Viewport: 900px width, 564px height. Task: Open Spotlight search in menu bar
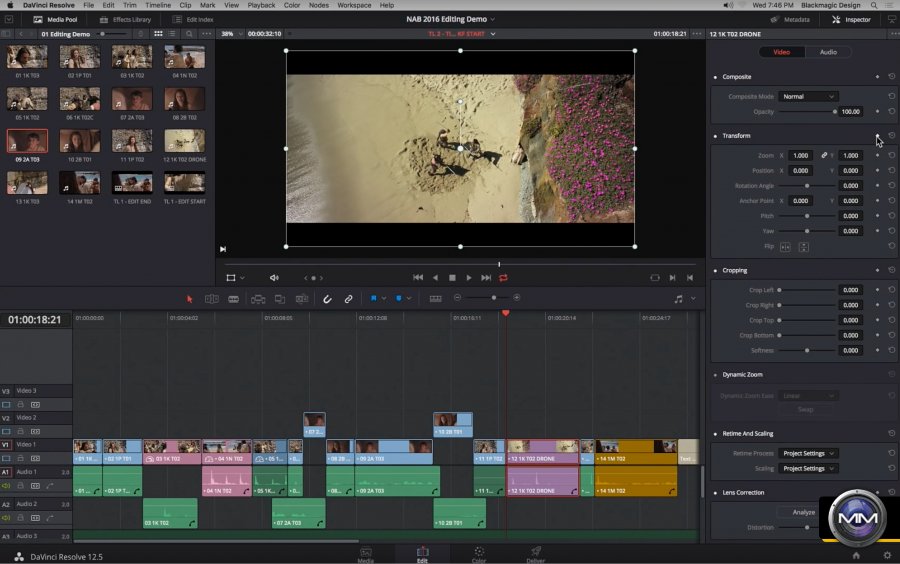[874, 5]
